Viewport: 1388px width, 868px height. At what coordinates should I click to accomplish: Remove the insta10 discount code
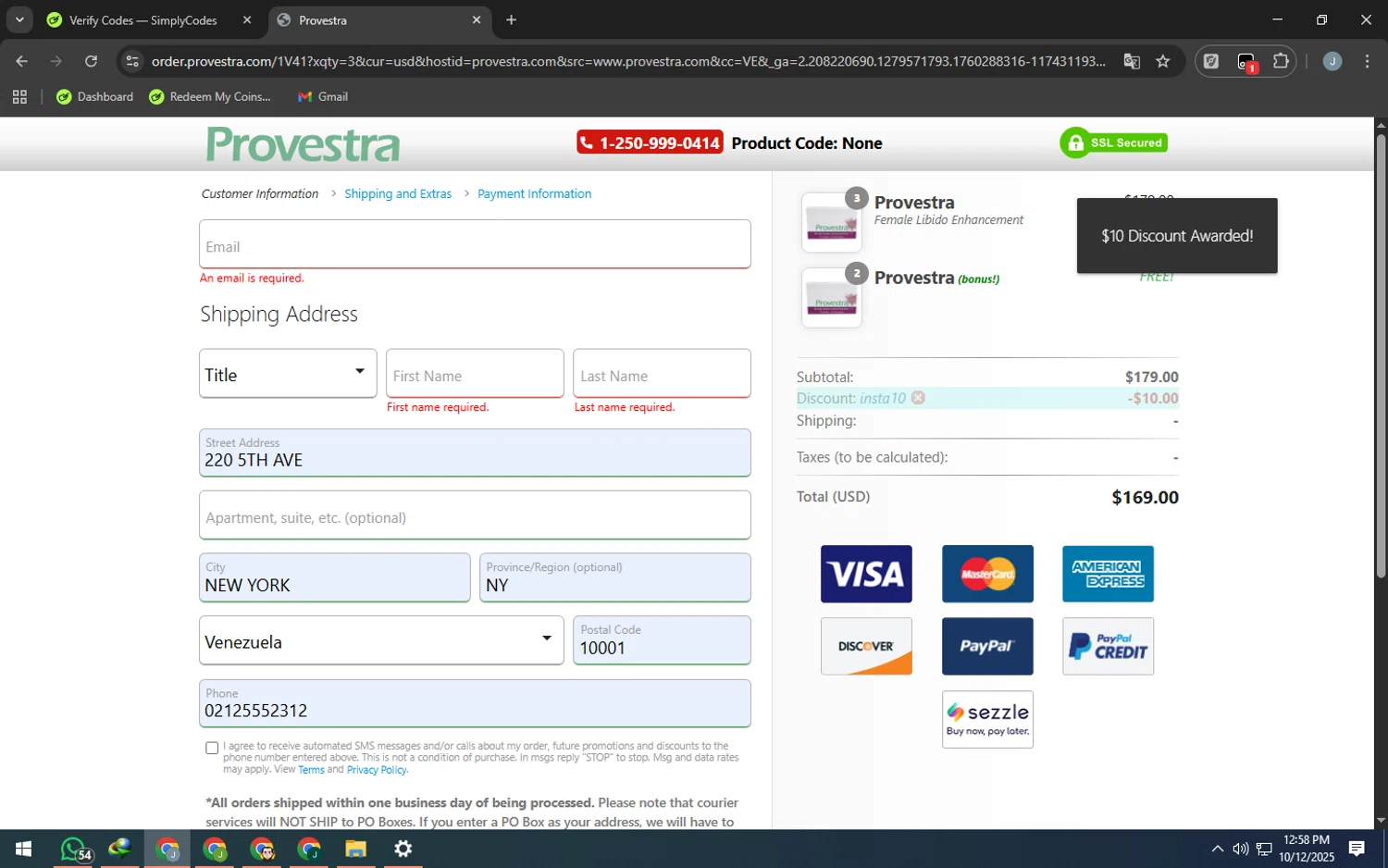click(x=918, y=398)
